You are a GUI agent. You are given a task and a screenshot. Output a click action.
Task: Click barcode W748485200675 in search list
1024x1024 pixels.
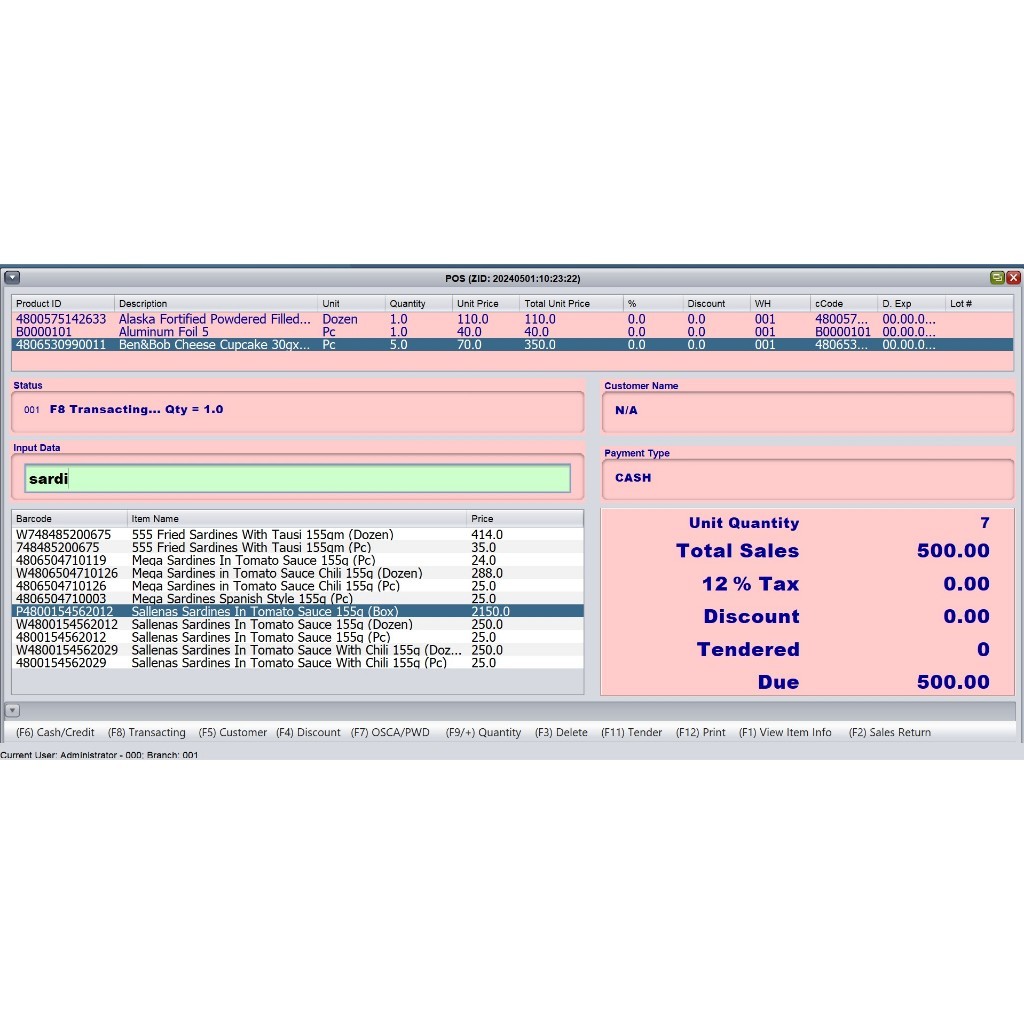pyautogui.click(x=63, y=535)
